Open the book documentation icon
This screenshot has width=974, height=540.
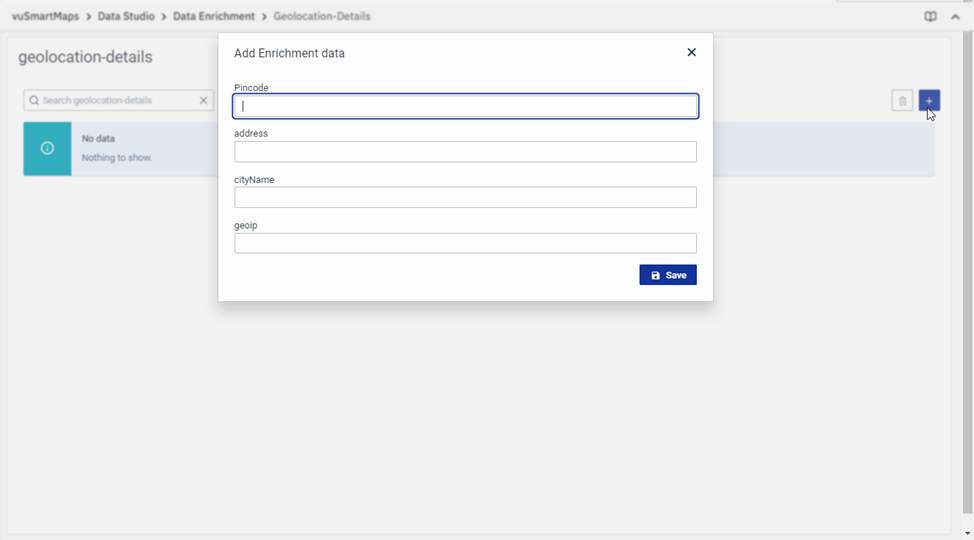click(930, 17)
